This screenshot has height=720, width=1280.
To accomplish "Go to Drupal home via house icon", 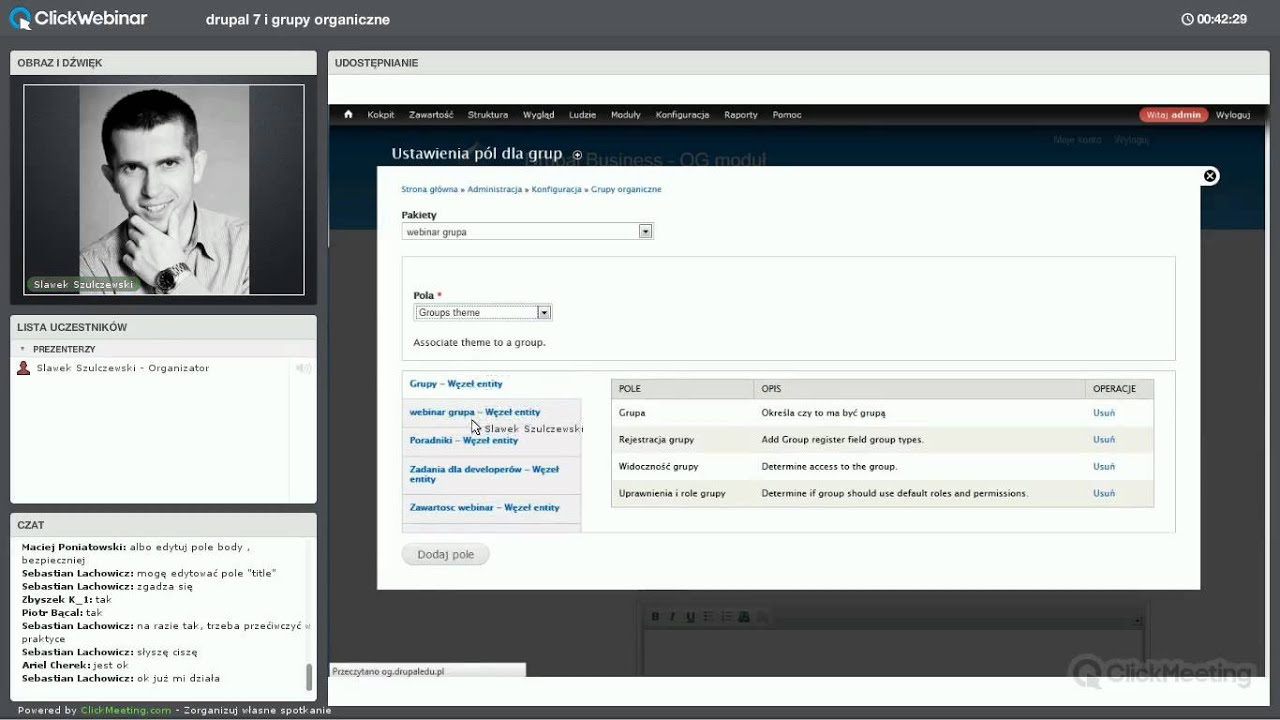I will click(348, 114).
